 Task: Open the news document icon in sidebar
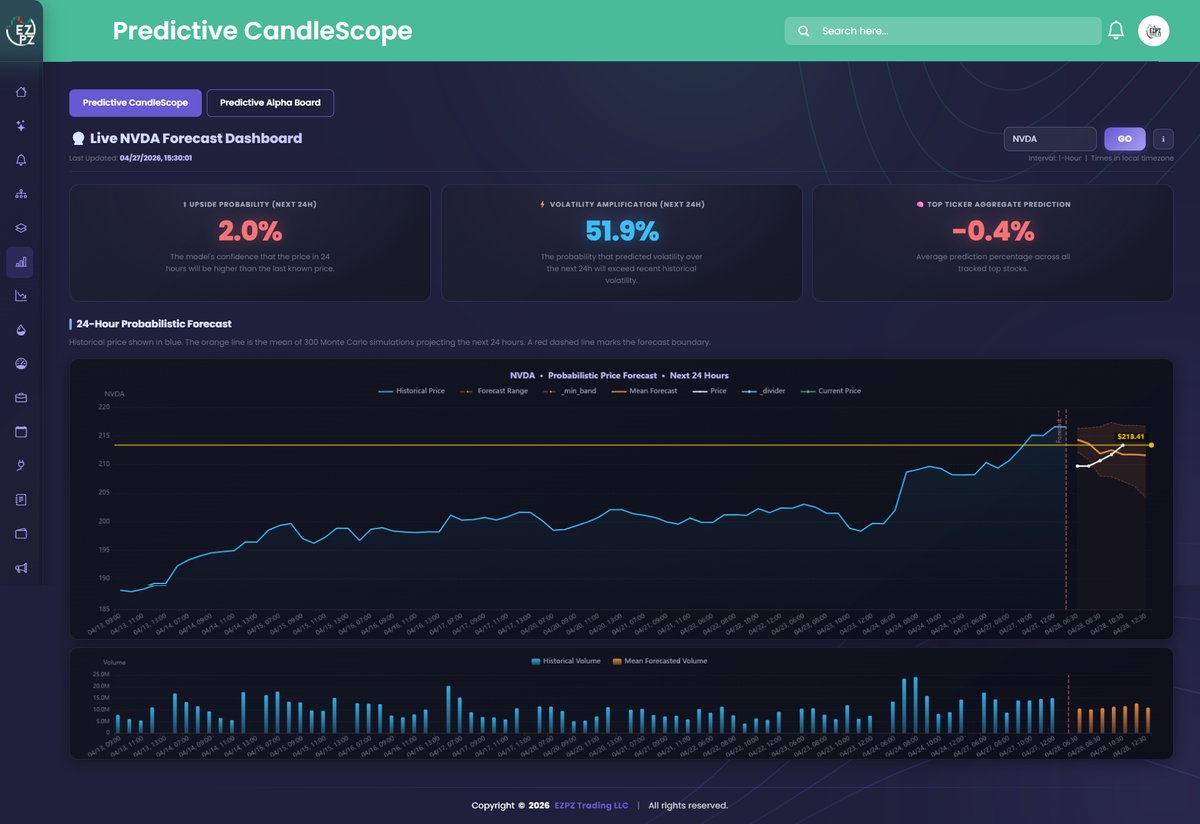tap(21, 500)
